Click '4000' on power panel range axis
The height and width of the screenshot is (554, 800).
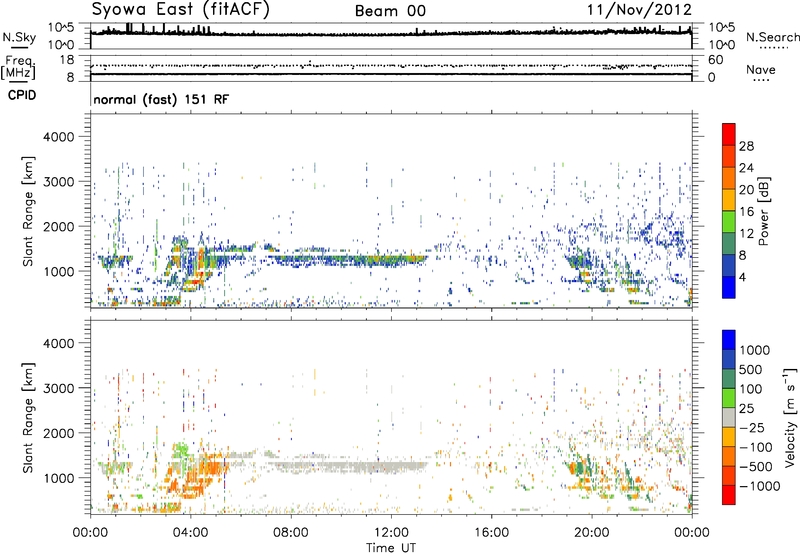[58, 137]
